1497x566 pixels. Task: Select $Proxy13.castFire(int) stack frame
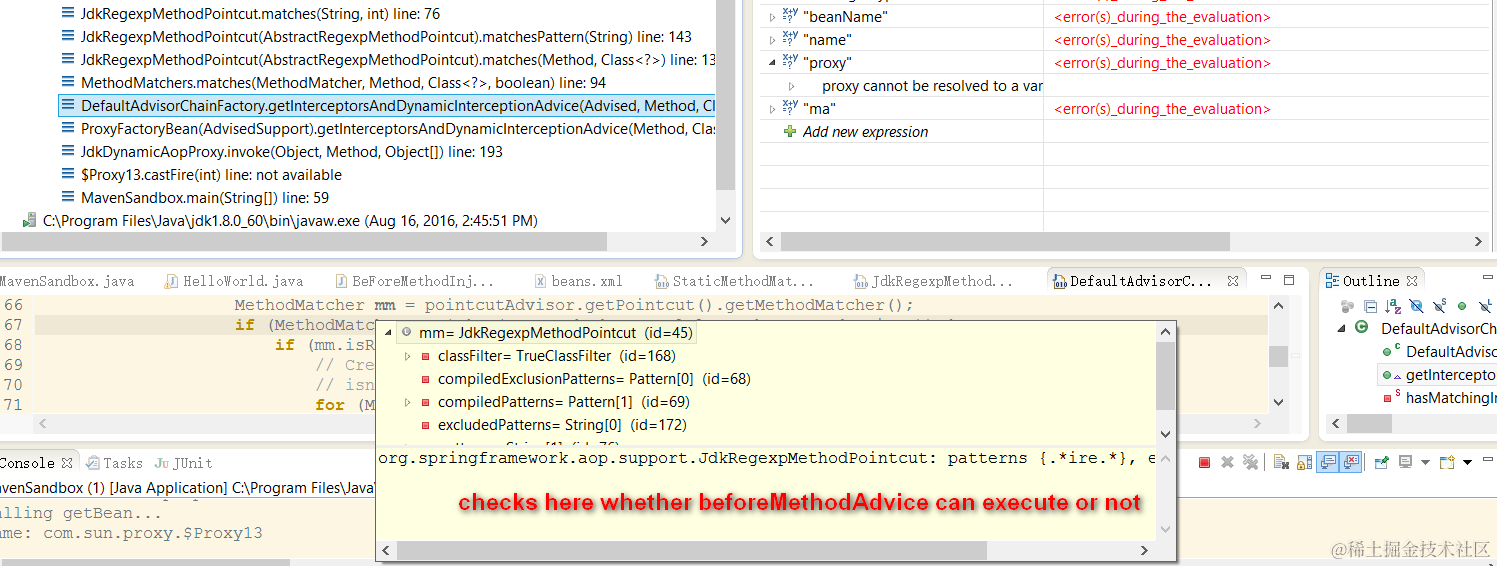click(211, 175)
